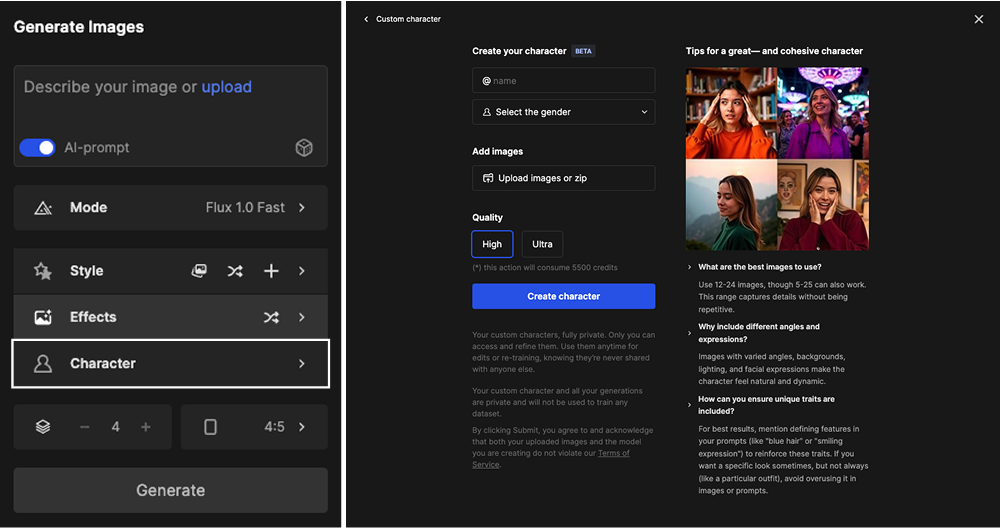1000x528 pixels.
Task: Expand the Character options chevron
Action: pos(302,363)
